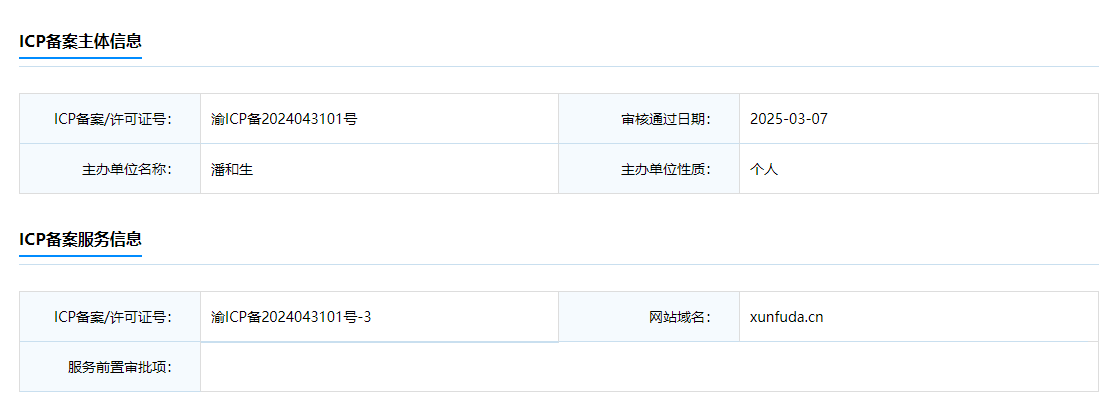This screenshot has height=416, width=1115.
Task: Click the approval date 2025-03-07
Action: click(x=789, y=119)
